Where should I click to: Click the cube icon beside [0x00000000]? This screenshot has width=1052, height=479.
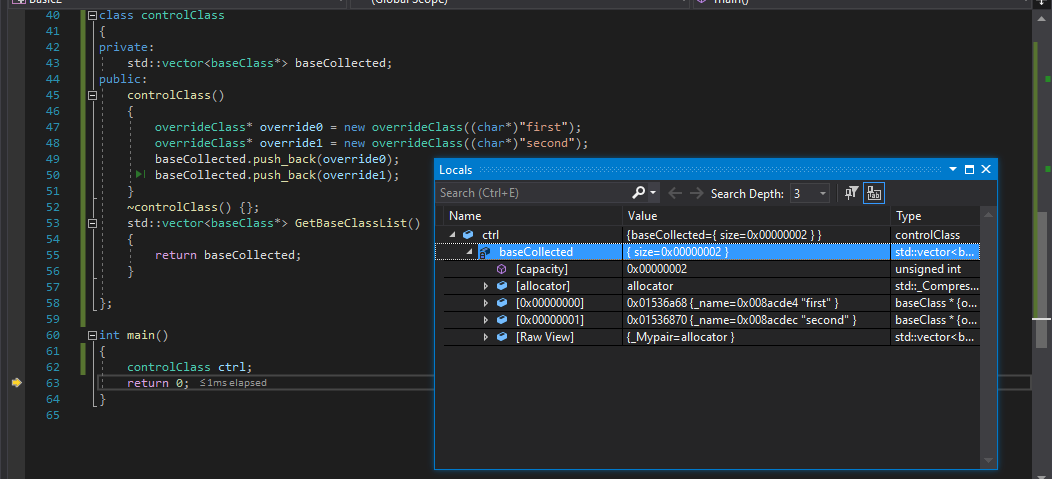(501, 303)
